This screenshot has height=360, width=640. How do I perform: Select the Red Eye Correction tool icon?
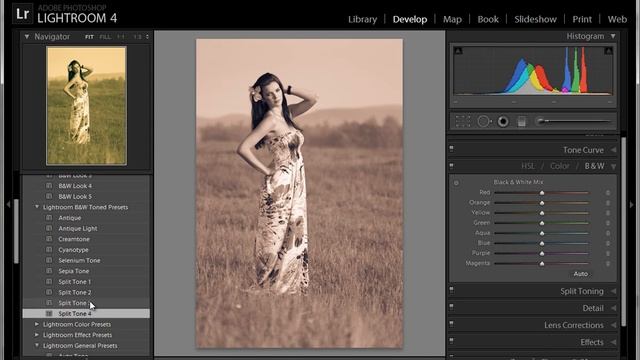(503, 121)
